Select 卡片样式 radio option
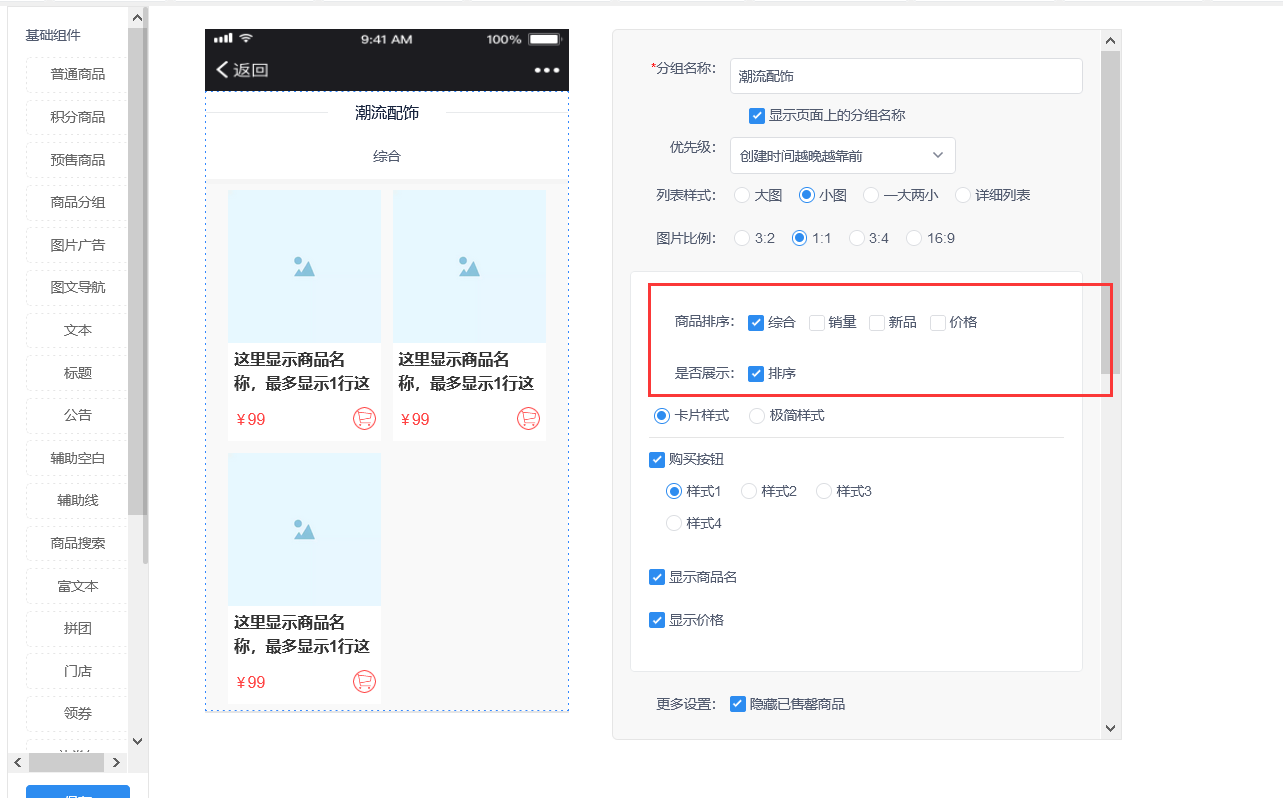 coord(661,415)
